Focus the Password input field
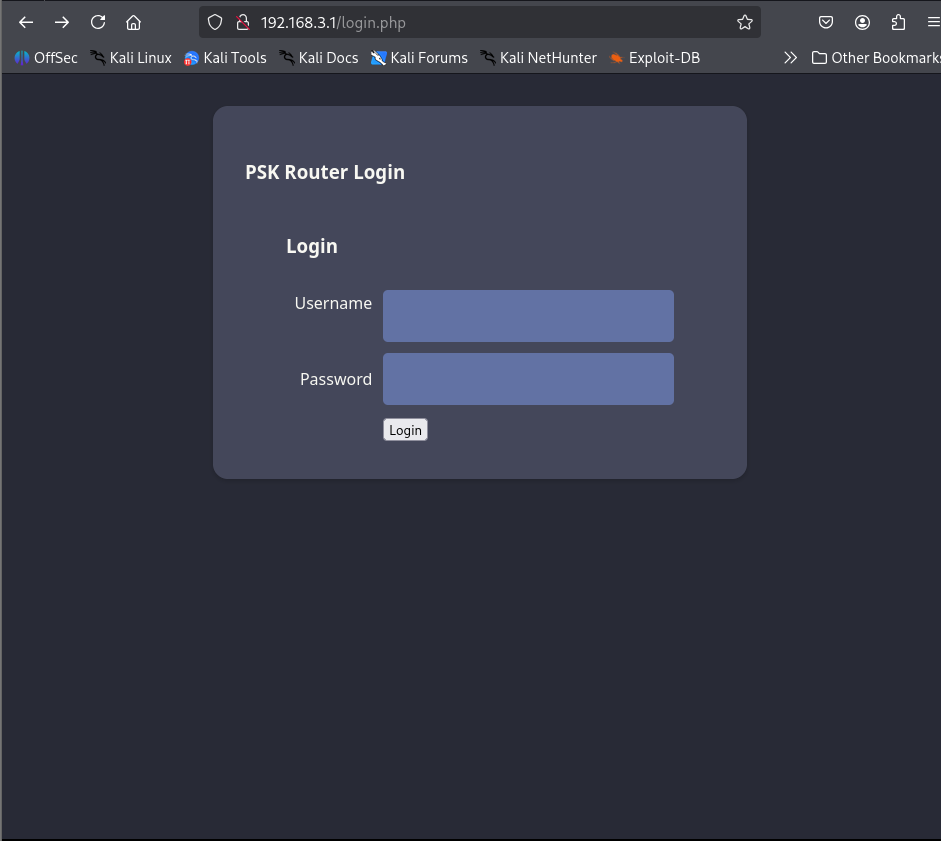 point(528,379)
